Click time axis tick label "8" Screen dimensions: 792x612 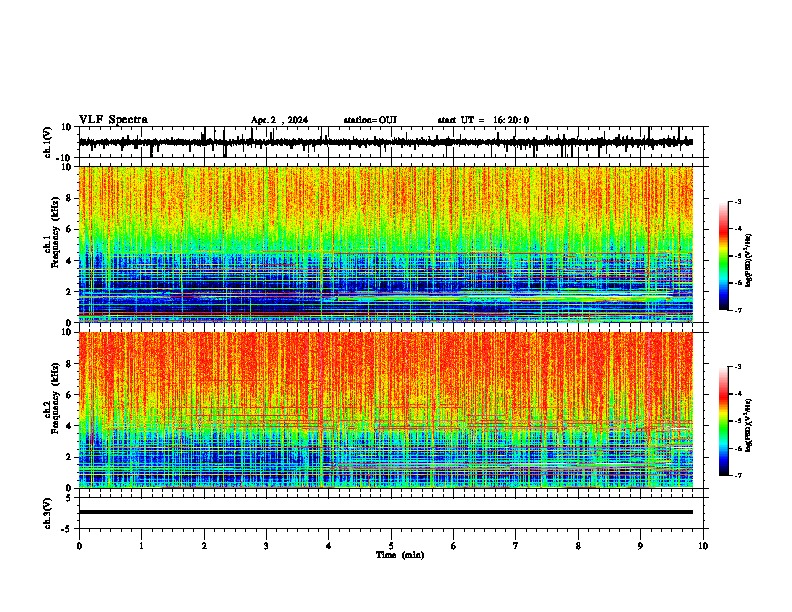[x=578, y=546]
